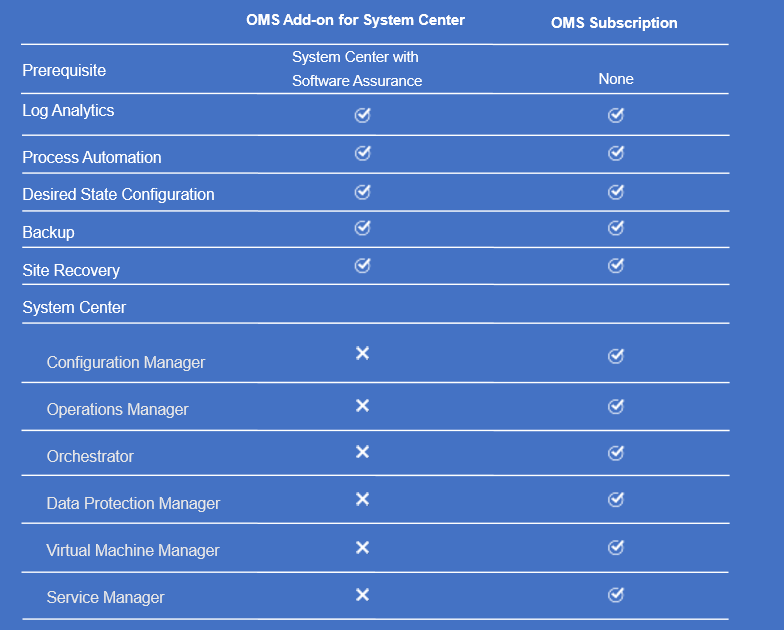
Task: Click Operations Manager X mark under OMS Add-on
Action: [x=362, y=406]
